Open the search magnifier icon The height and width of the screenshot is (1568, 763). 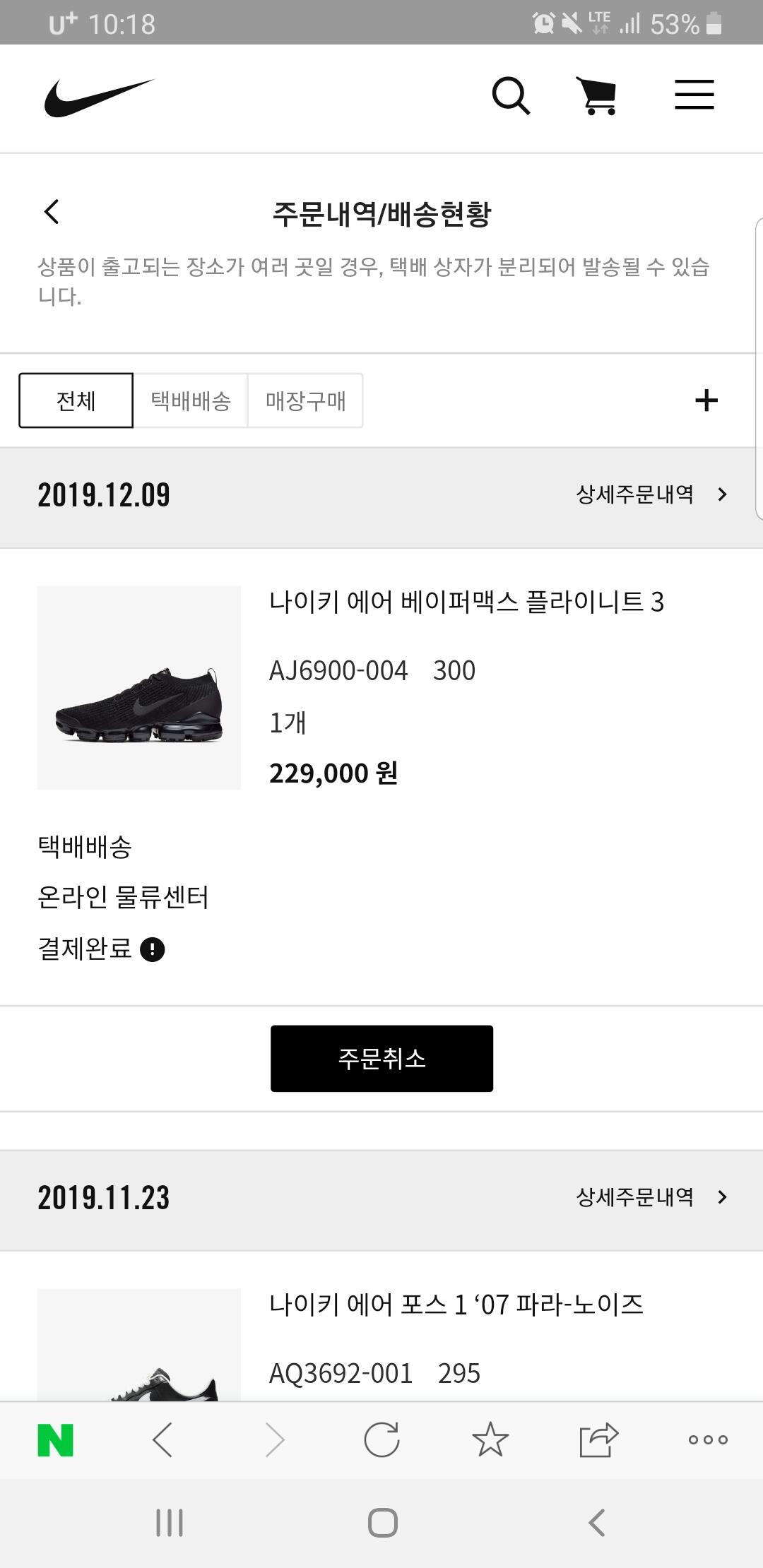pos(510,96)
